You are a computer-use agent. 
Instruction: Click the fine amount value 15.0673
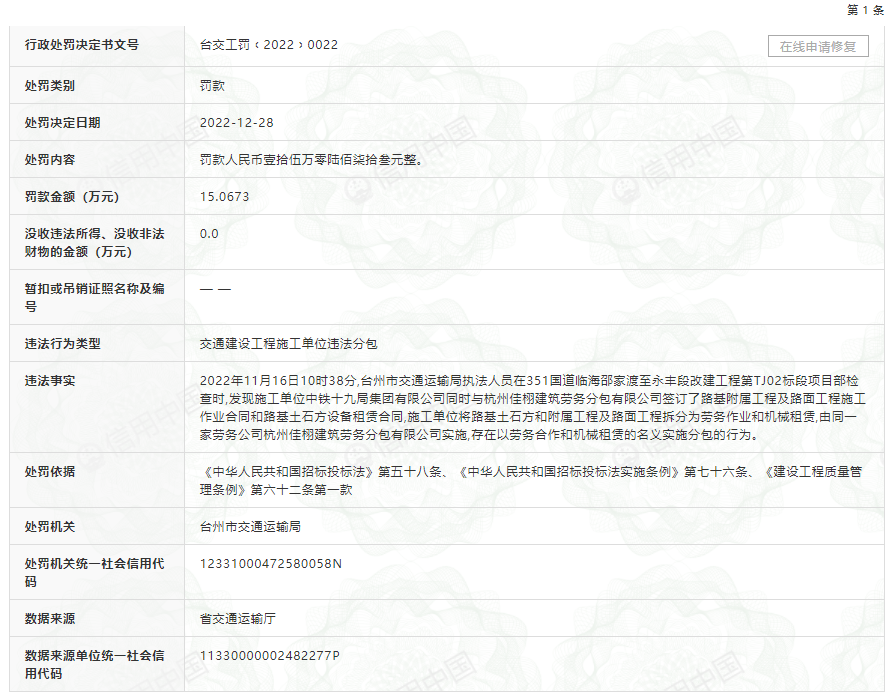(225, 197)
